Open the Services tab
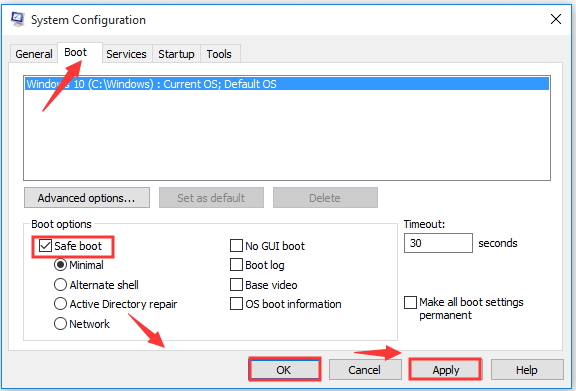 click(x=126, y=54)
